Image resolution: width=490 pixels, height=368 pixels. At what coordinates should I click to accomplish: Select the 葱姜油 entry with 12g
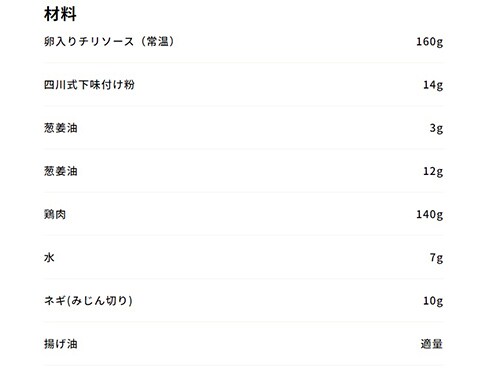click(61, 171)
